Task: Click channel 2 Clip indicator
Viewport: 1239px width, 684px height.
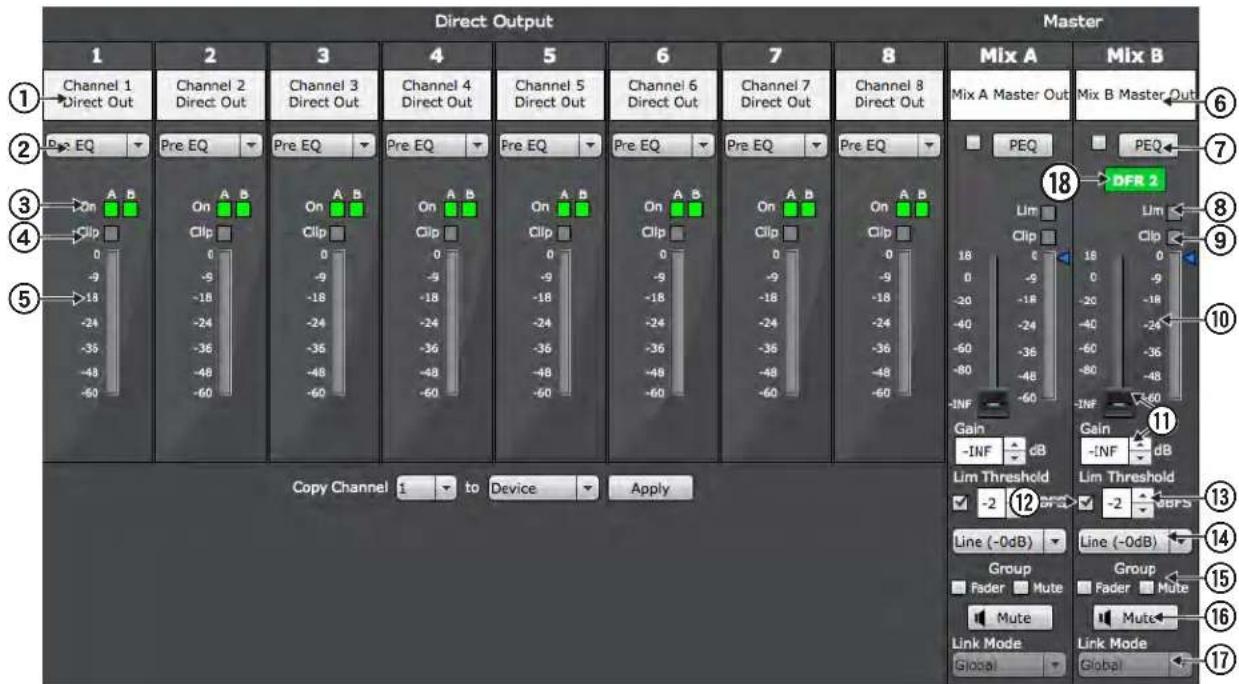Action: point(224,234)
